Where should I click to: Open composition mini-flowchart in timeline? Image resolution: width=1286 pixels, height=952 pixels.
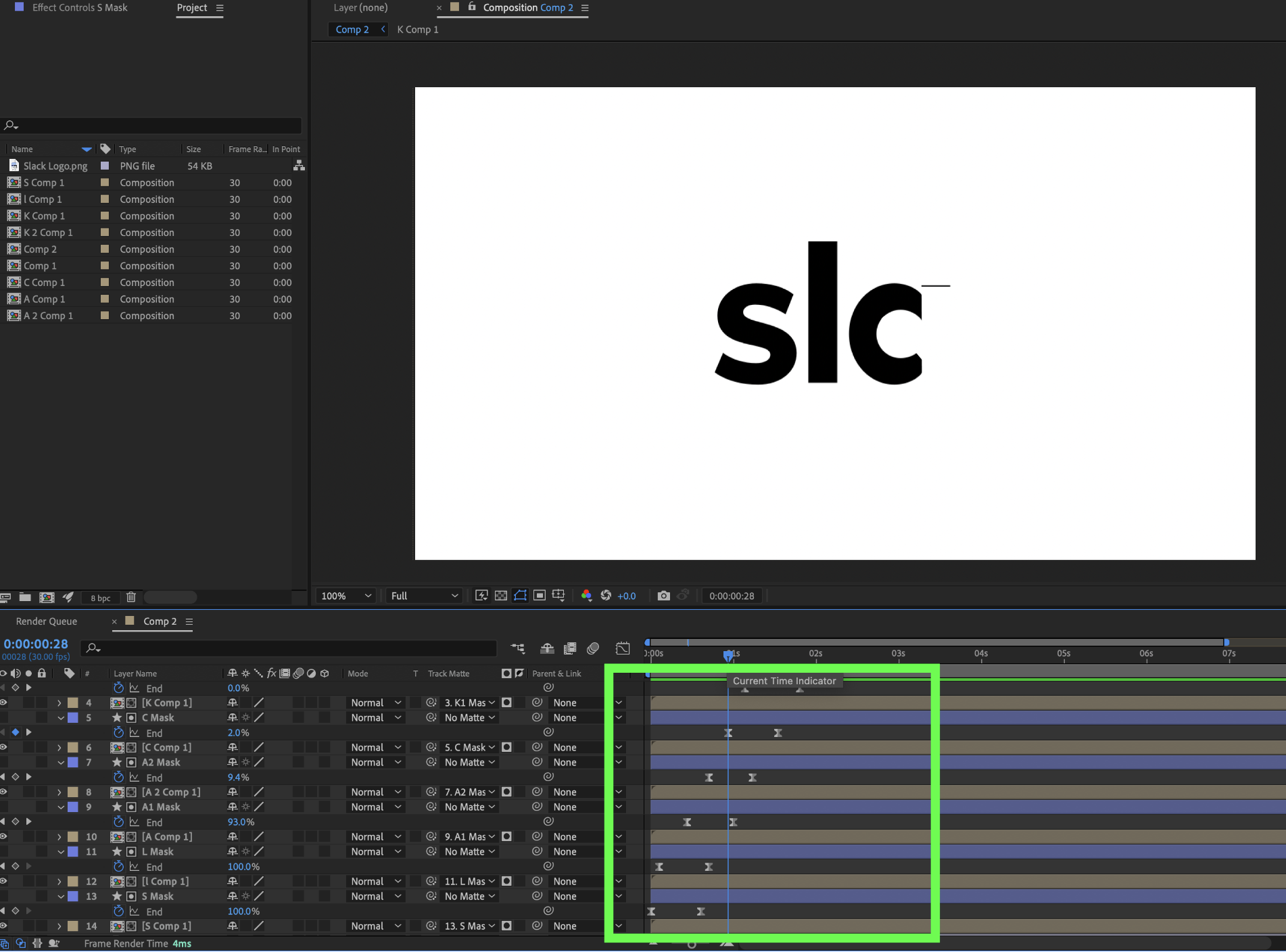click(x=518, y=648)
